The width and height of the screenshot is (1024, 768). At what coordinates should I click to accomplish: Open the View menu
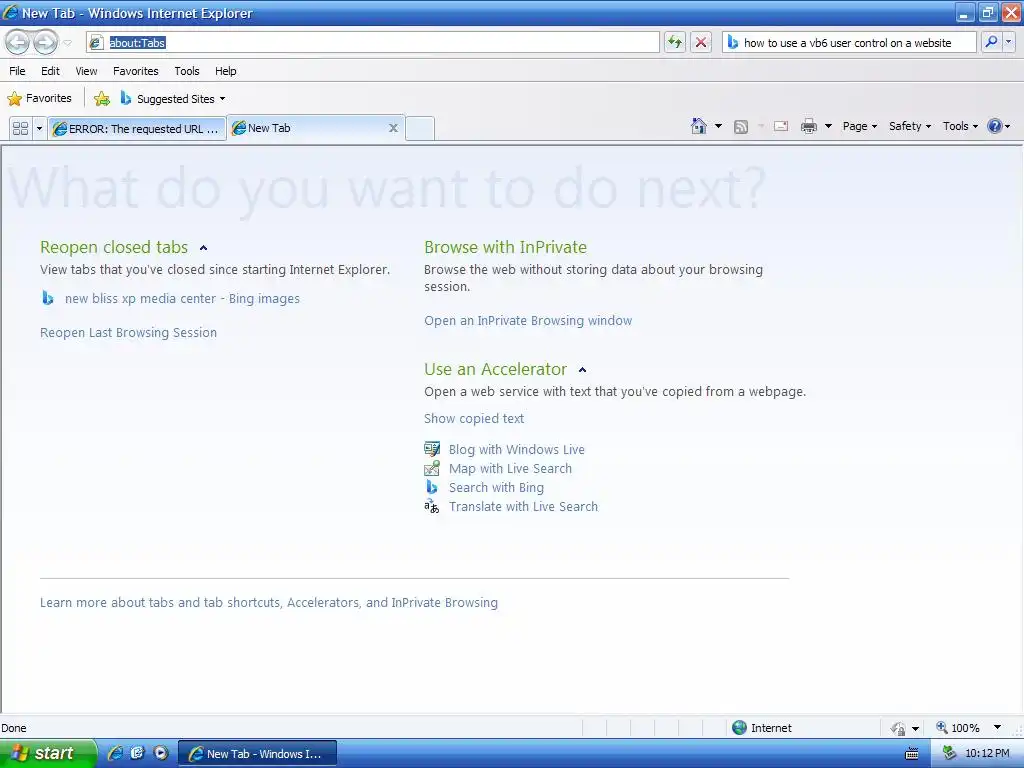(86, 71)
